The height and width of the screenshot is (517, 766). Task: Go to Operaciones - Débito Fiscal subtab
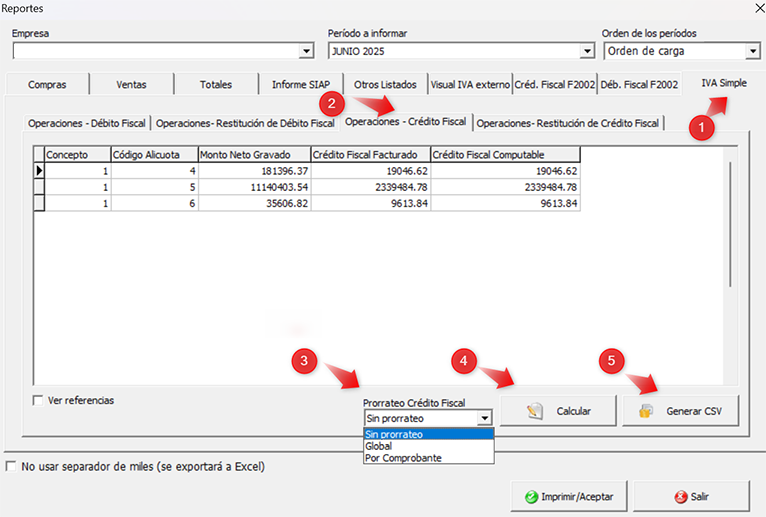(x=87, y=123)
